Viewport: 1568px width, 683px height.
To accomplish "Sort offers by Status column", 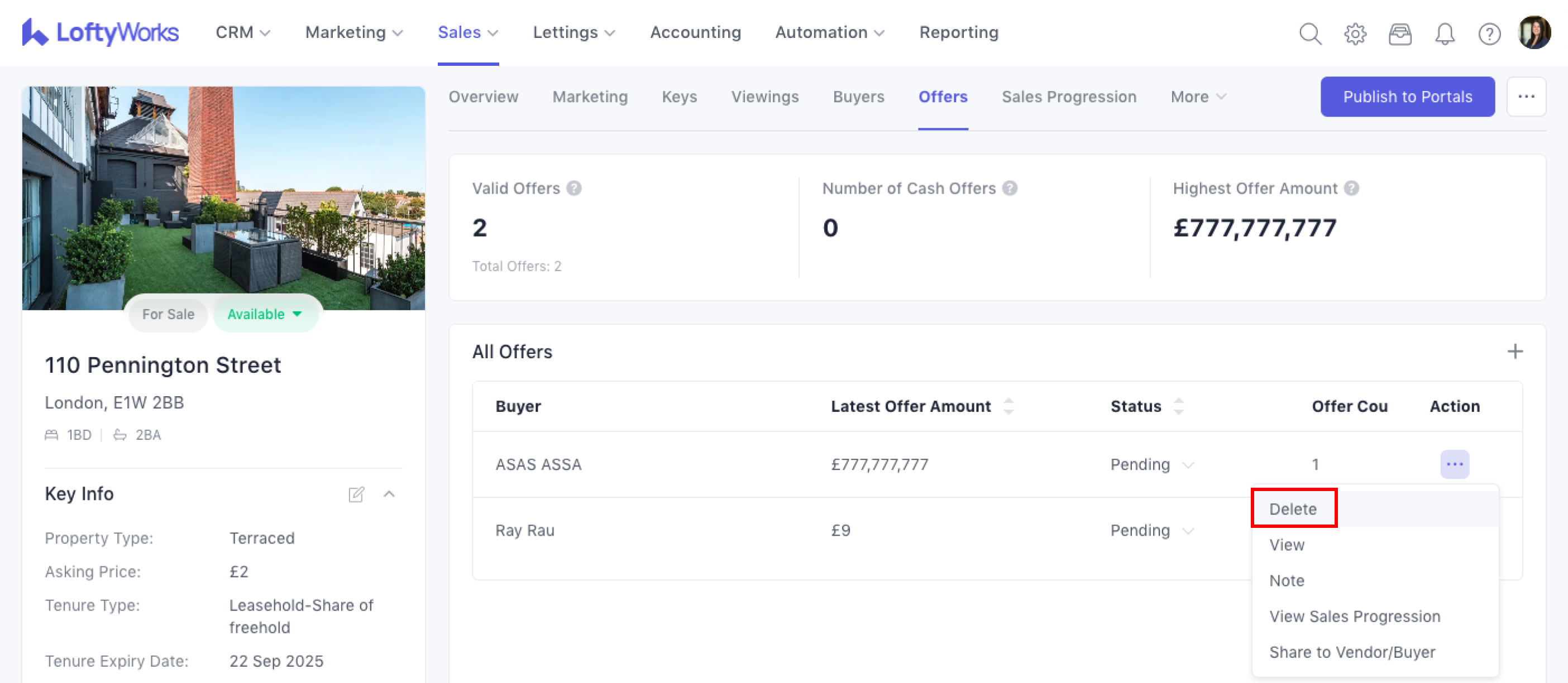I will click(x=1178, y=406).
